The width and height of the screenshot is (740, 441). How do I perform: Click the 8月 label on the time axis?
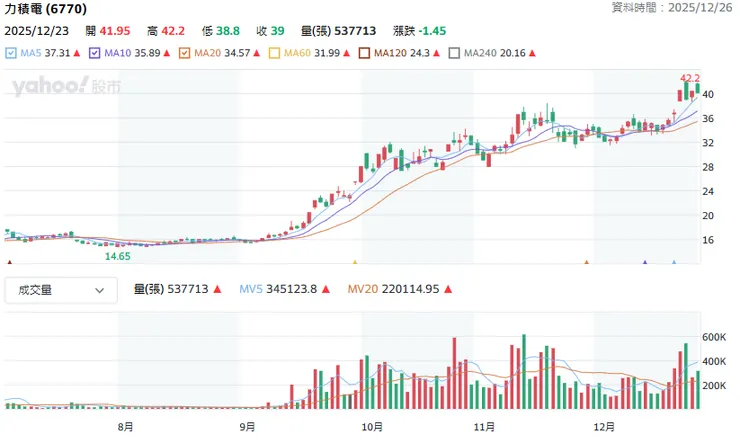(126, 427)
